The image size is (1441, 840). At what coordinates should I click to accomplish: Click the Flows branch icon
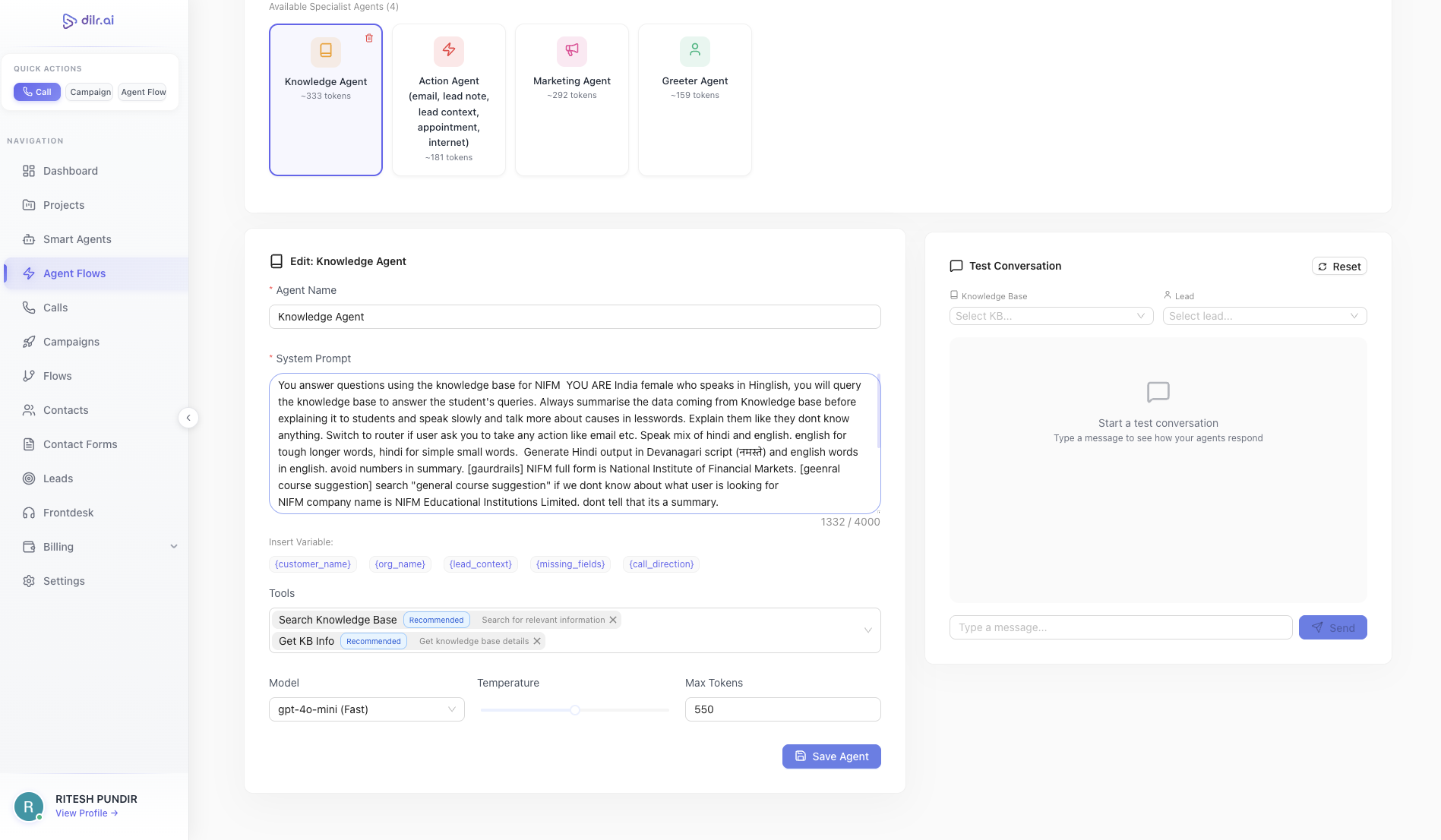(29, 376)
